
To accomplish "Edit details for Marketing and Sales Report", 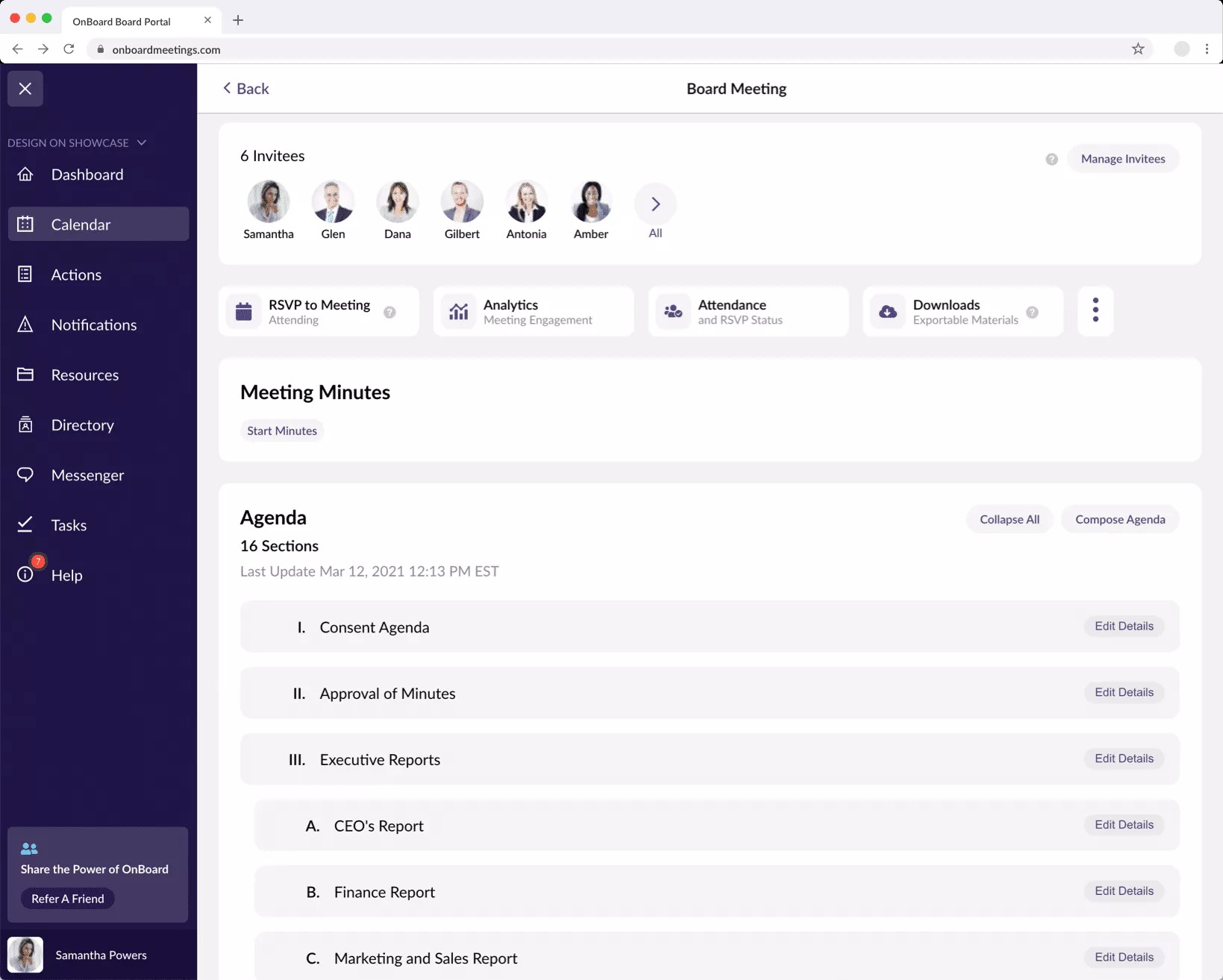I will pos(1124,957).
